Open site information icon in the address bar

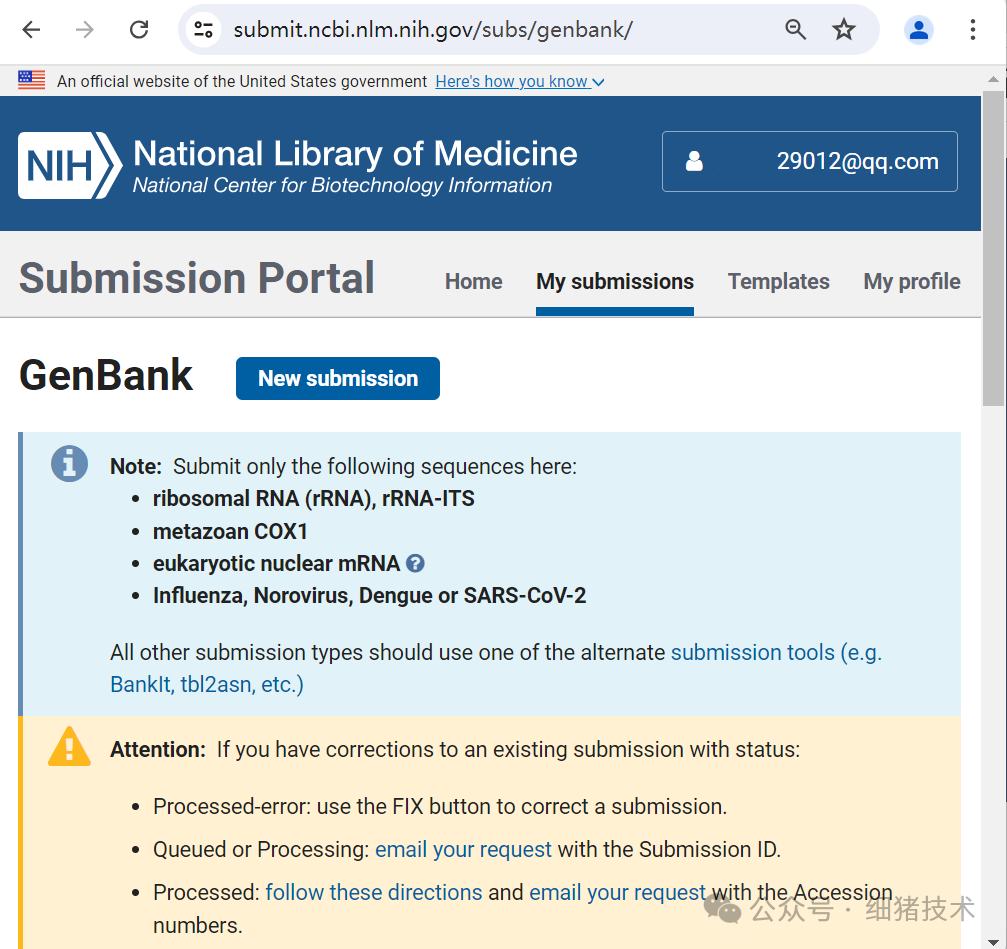[203, 30]
